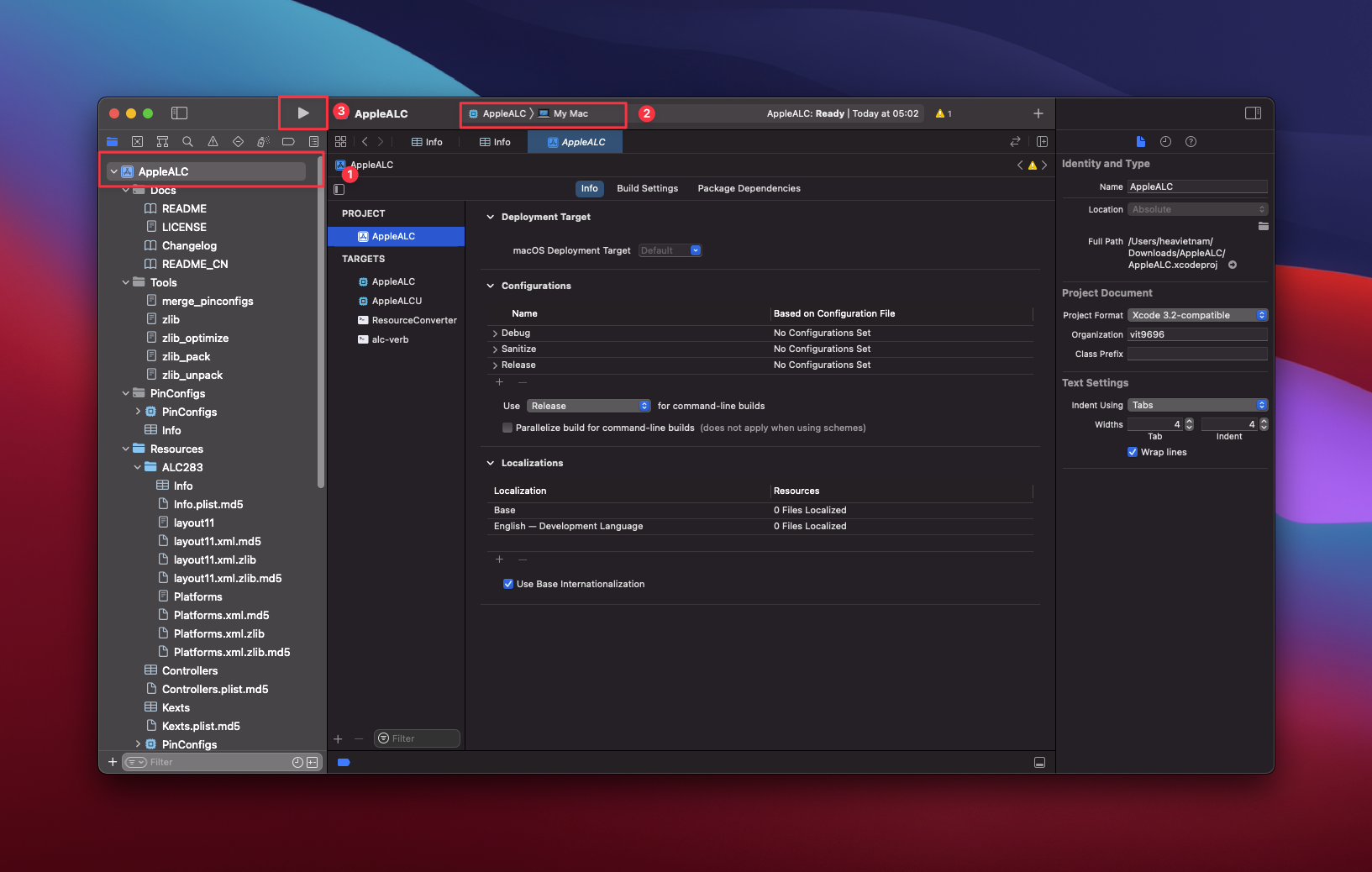This screenshot has height=872, width=1372.
Task: Toggle recent files filter in navigator
Action: (297, 762)
